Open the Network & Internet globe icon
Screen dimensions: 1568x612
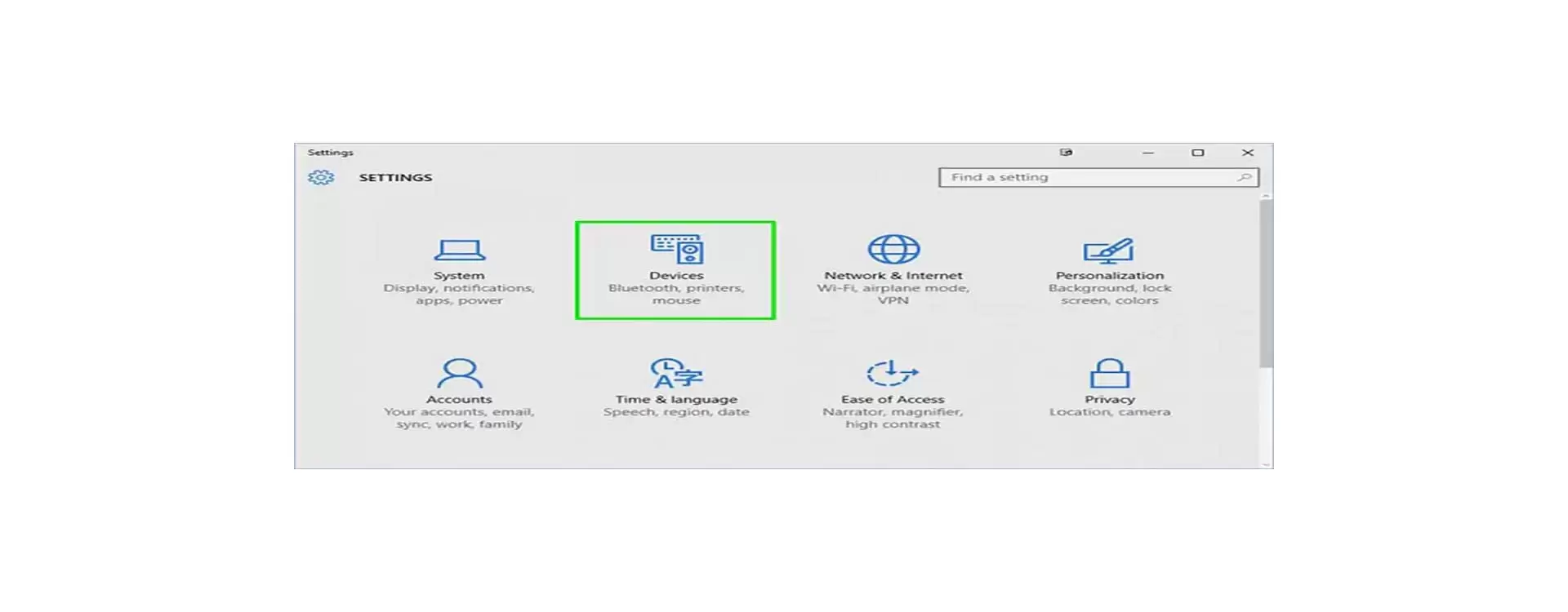pyautogui.click(x=893, y=249)
